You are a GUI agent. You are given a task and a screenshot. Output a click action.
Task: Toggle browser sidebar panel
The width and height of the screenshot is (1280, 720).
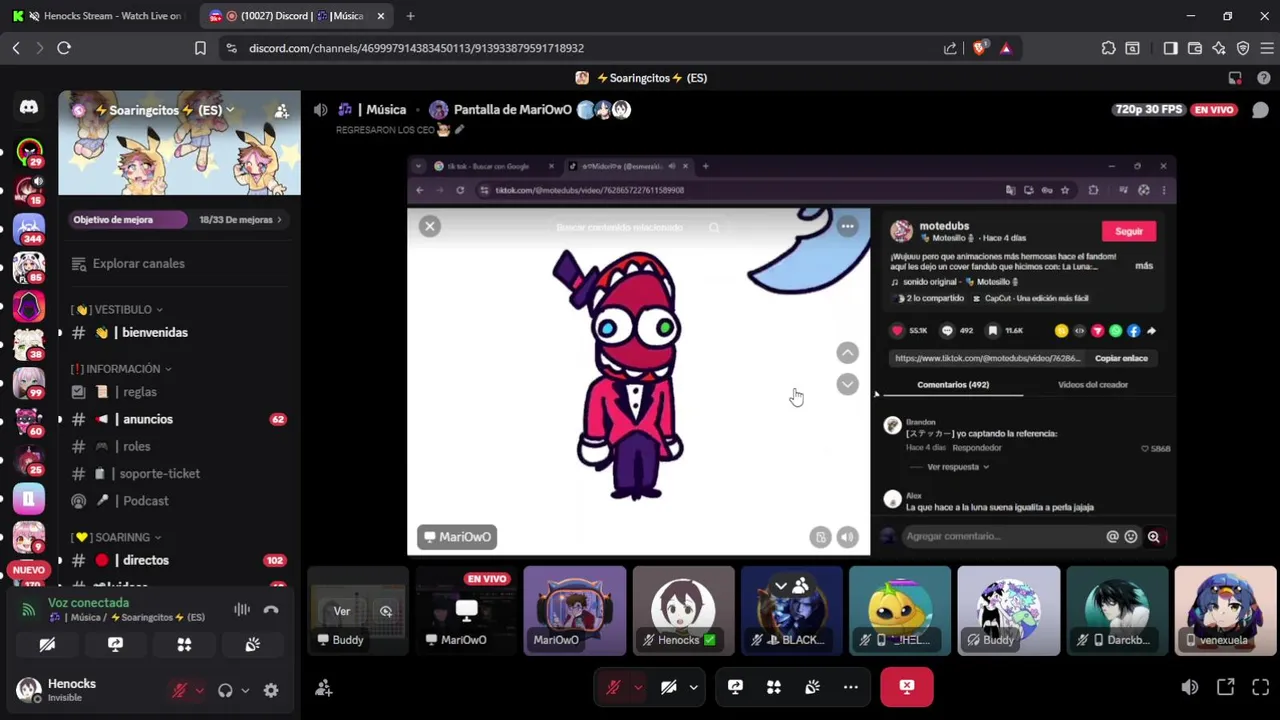pos(1171,48)
